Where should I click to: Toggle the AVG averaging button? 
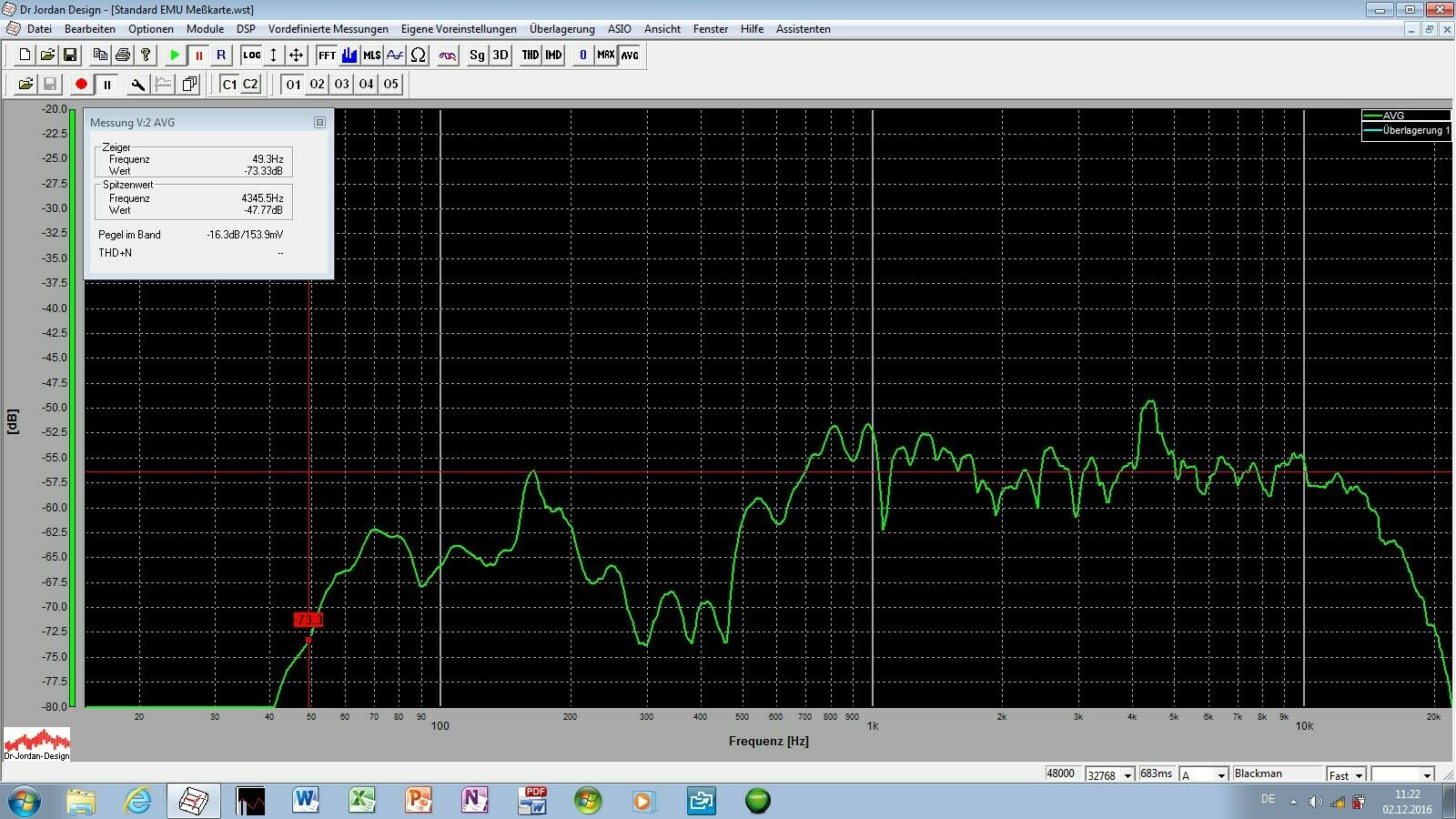(x=630, y=56)
